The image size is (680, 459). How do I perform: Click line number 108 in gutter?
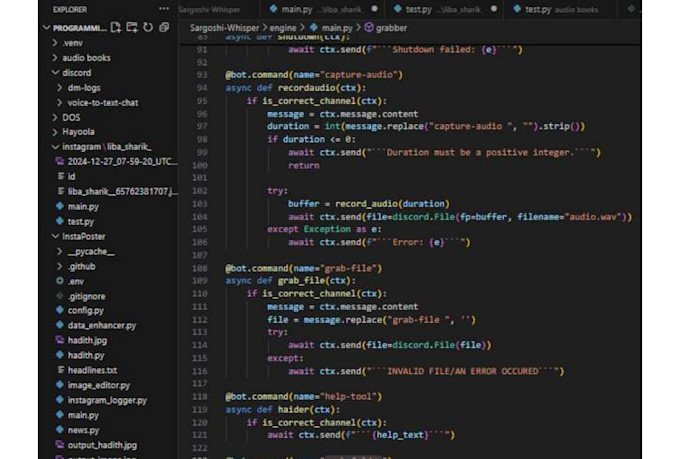[200, 268]
